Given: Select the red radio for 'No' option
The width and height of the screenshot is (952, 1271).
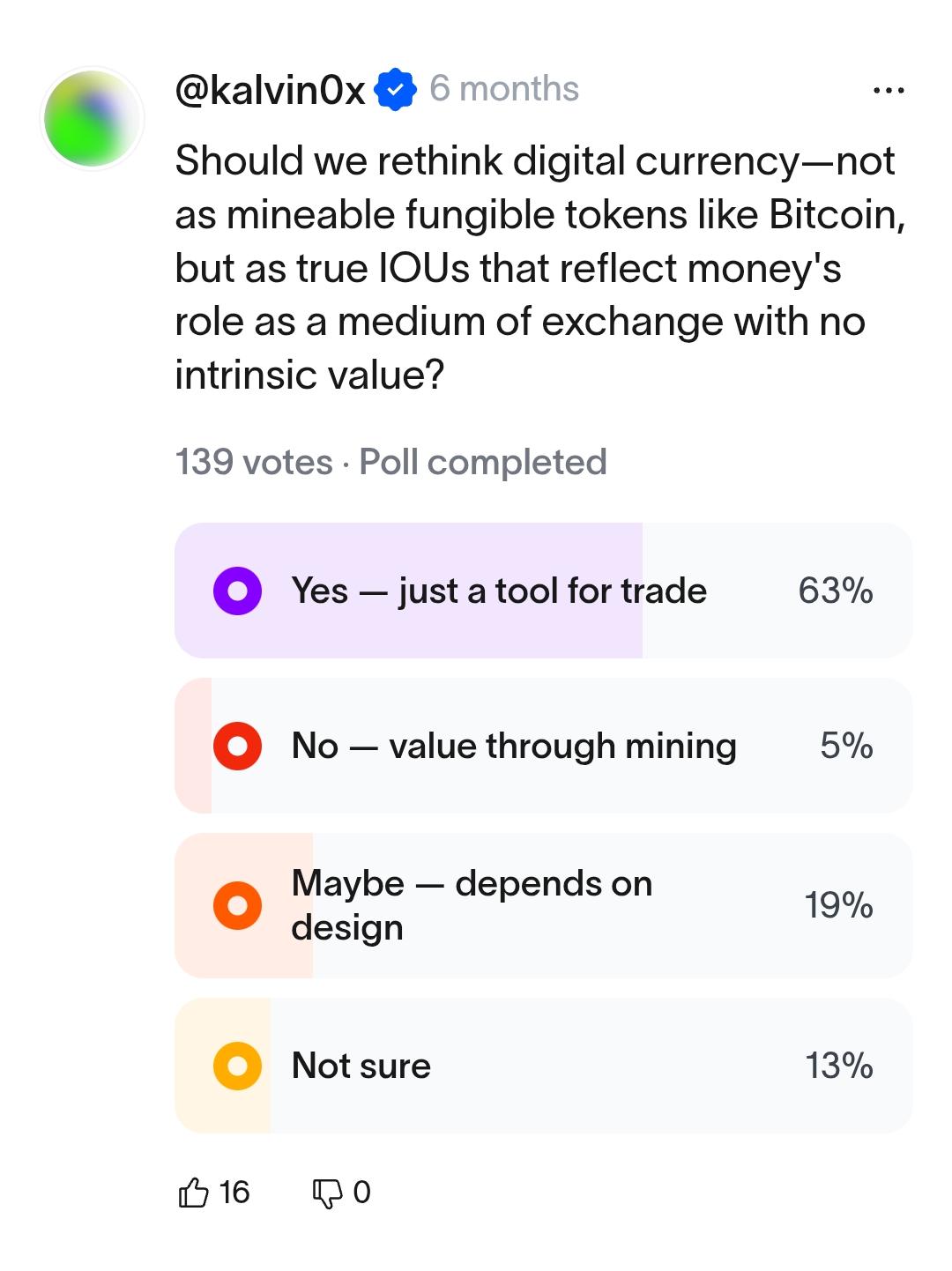Looking at the screenshot, I should (237, 747).
